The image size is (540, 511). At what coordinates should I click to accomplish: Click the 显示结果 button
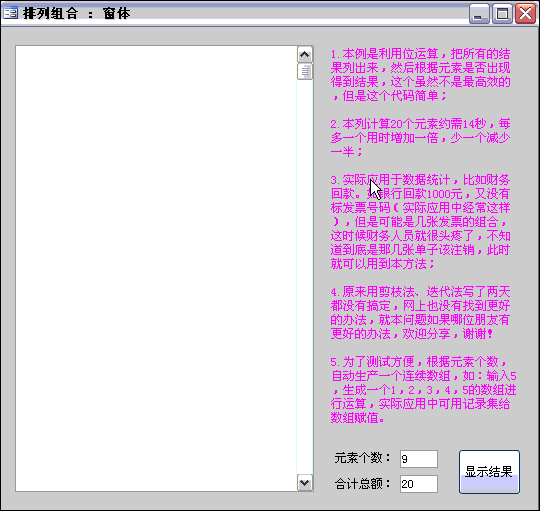pyautogui.click(x=489, y=472)
